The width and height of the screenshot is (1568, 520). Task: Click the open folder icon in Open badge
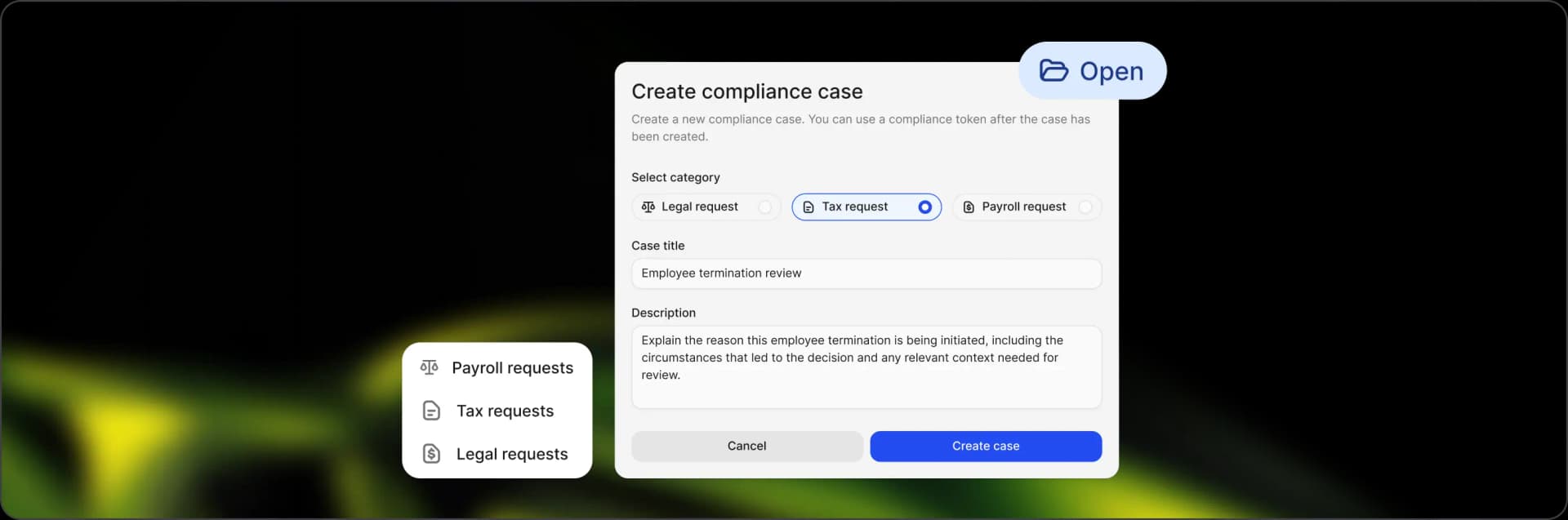pyautogui.click(x=1053, y=71)
